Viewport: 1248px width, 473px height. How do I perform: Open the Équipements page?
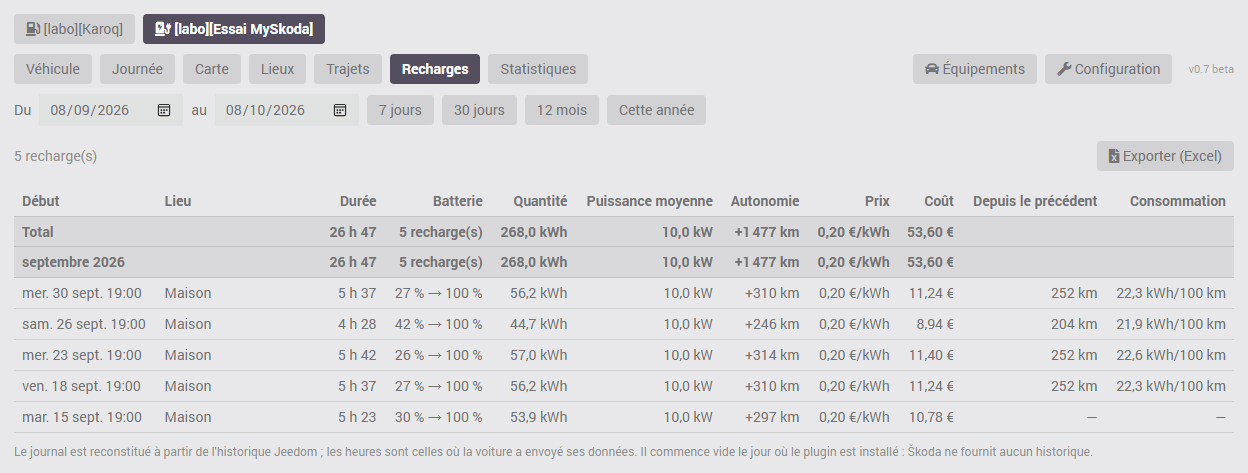(x=975, y=69)
